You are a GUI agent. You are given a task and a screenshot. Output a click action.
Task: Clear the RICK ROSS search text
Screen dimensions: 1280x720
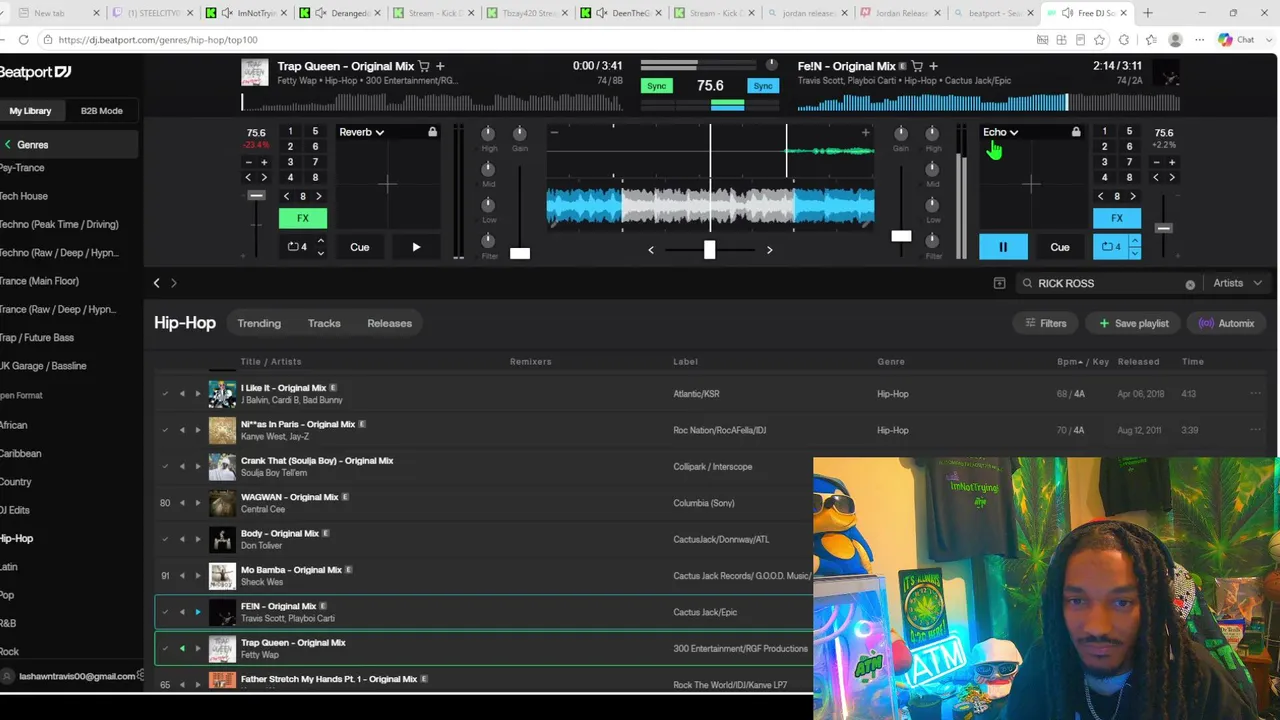coord(1190,285)
